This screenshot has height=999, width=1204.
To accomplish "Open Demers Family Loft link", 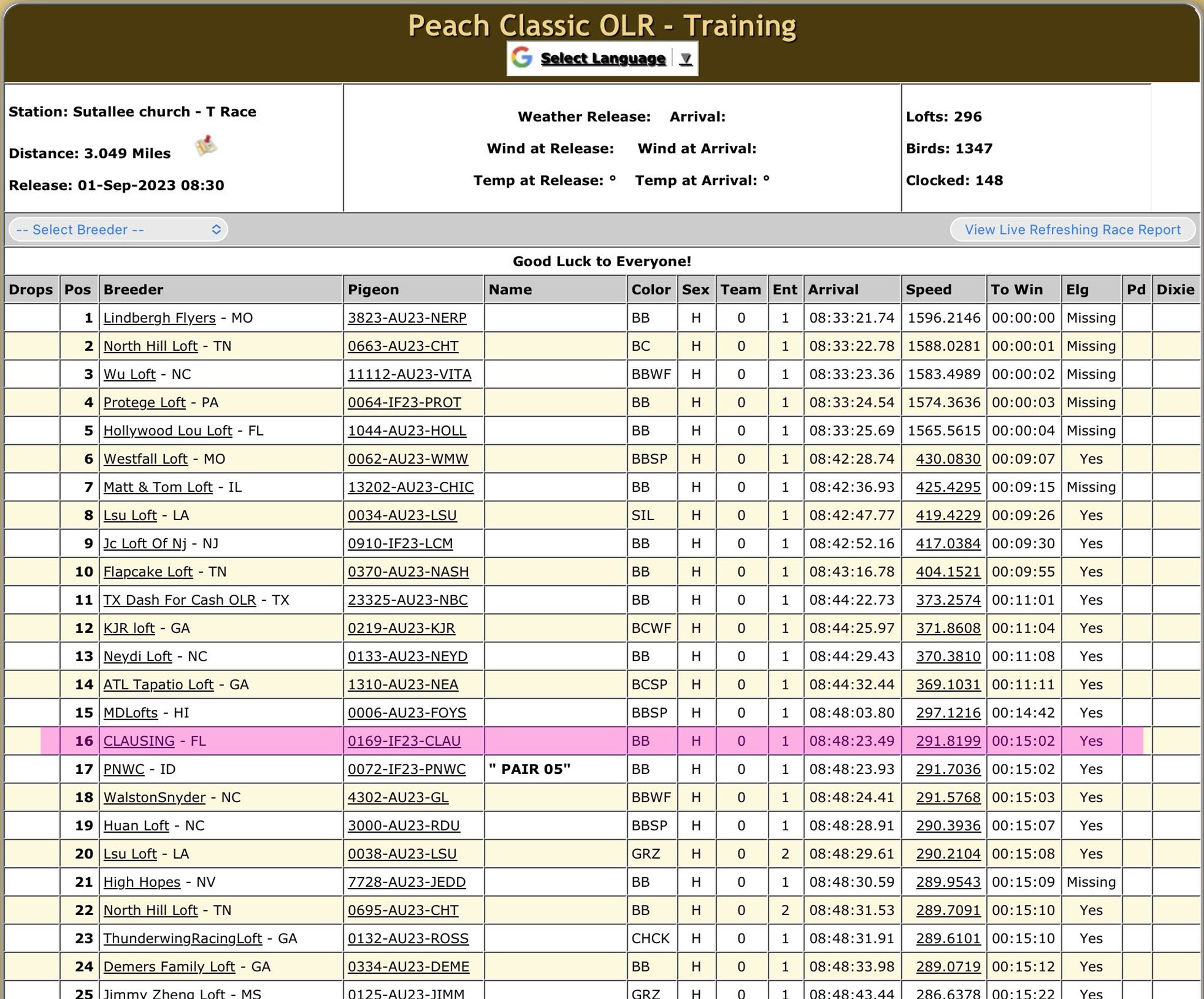I will (x=169, y=967).
